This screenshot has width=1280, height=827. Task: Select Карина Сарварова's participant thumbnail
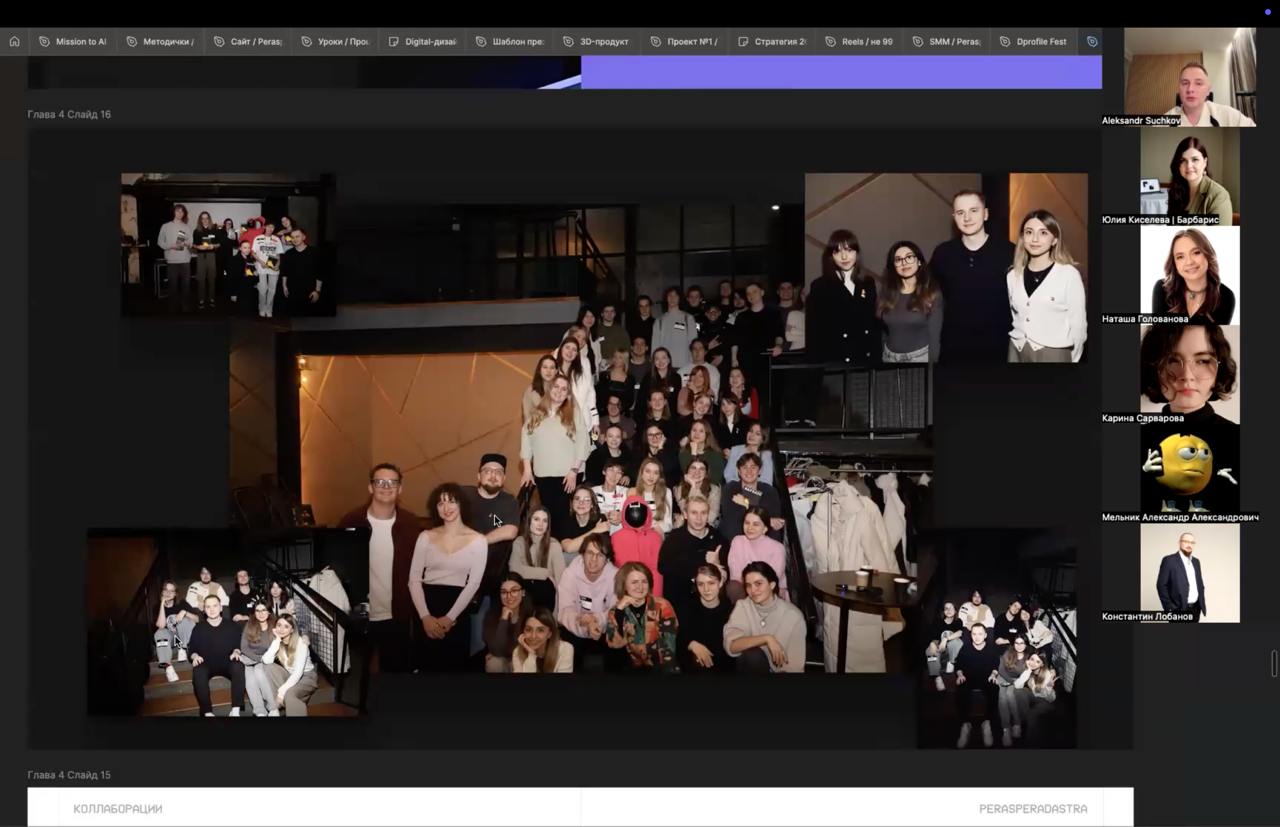click(x=1190, y=370)
